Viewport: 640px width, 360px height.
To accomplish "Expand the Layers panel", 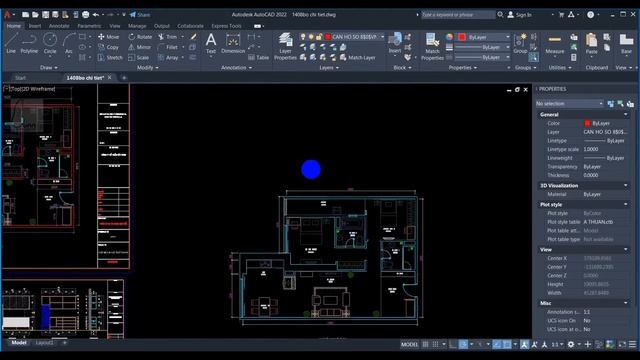I will coord(329,68).
